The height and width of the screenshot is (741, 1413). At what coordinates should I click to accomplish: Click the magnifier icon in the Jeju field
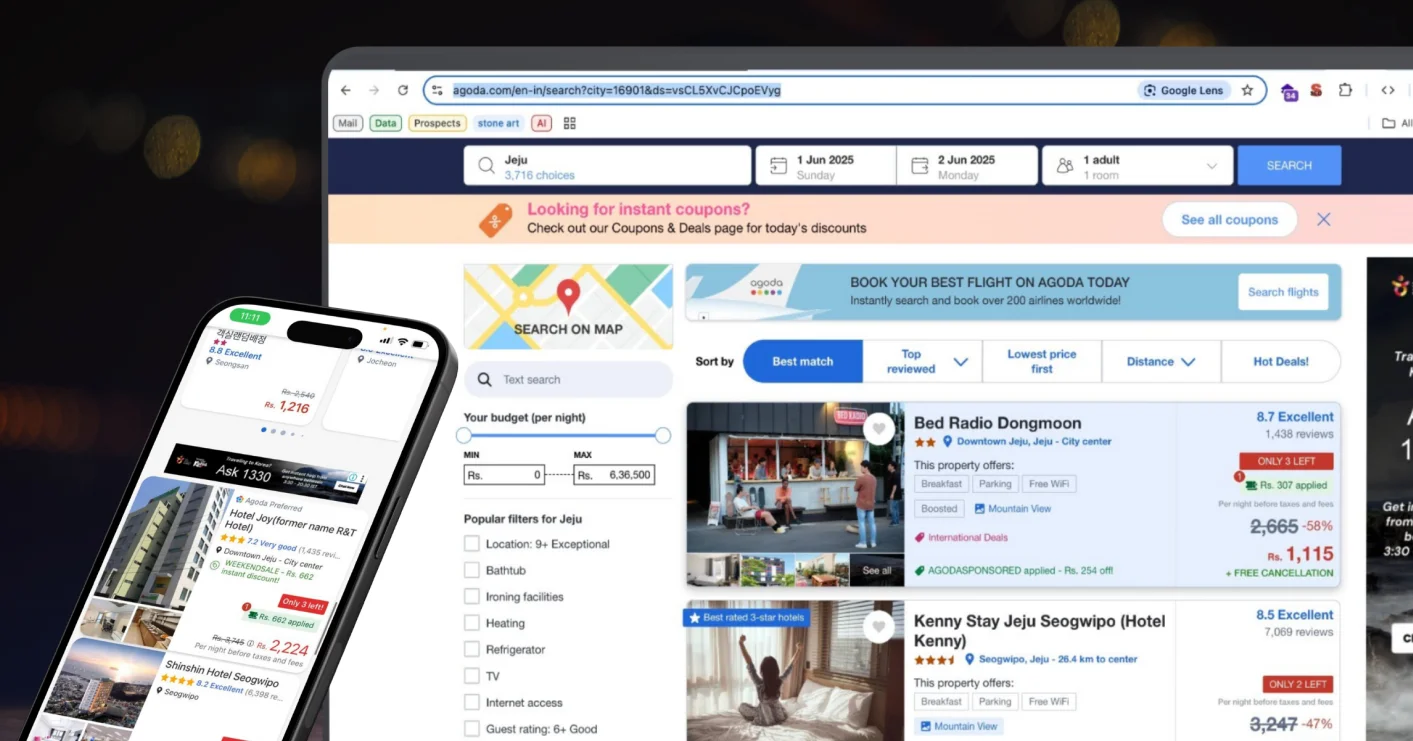click(486, 166)
